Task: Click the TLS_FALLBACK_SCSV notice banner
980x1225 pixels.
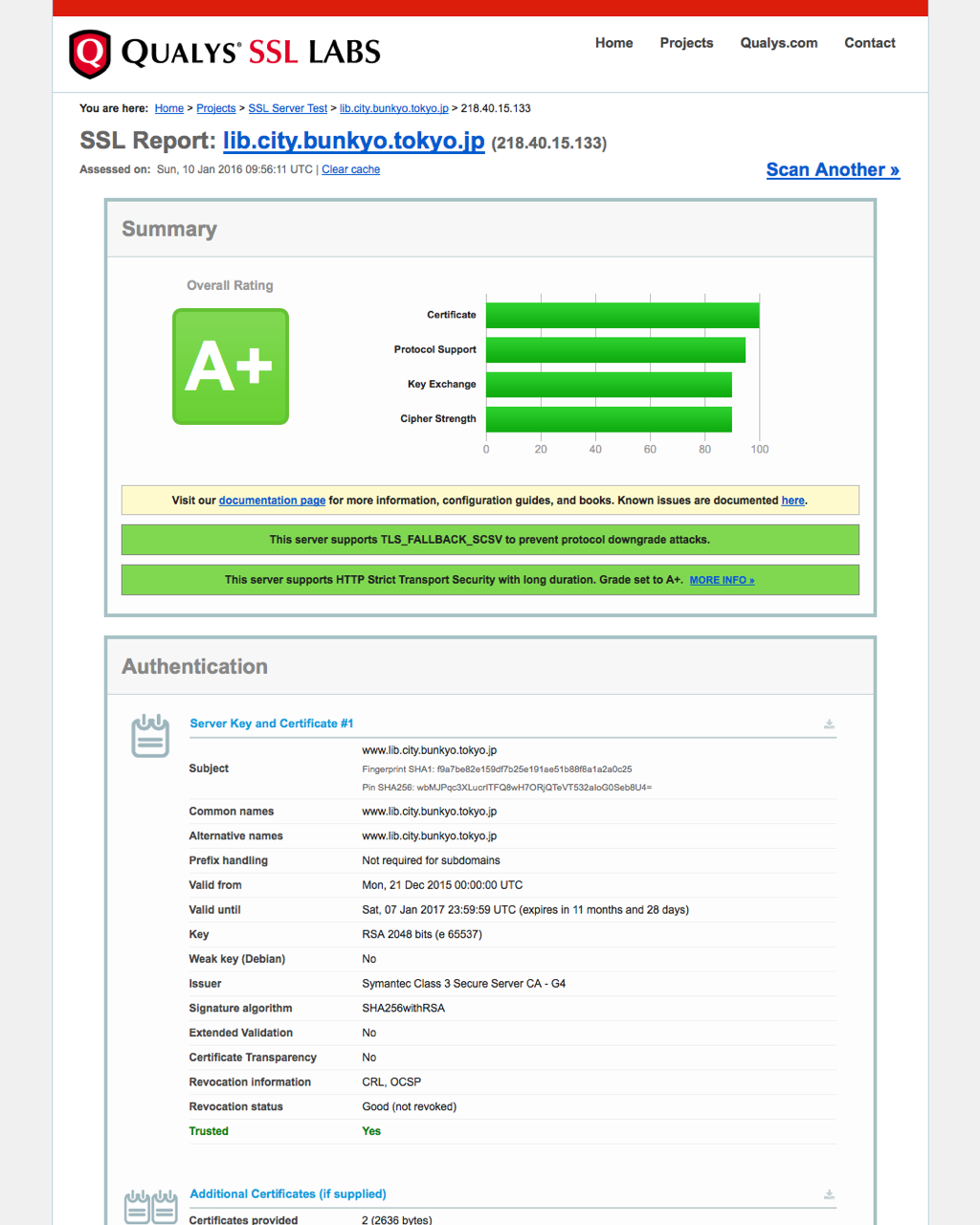Action: click(x=490, y=540)
